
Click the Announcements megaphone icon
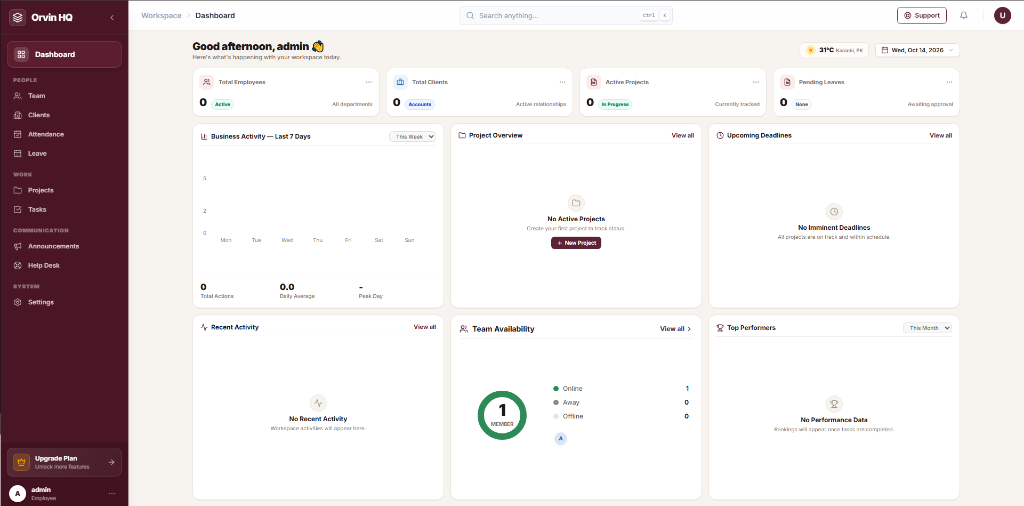(x=18, y=246)
